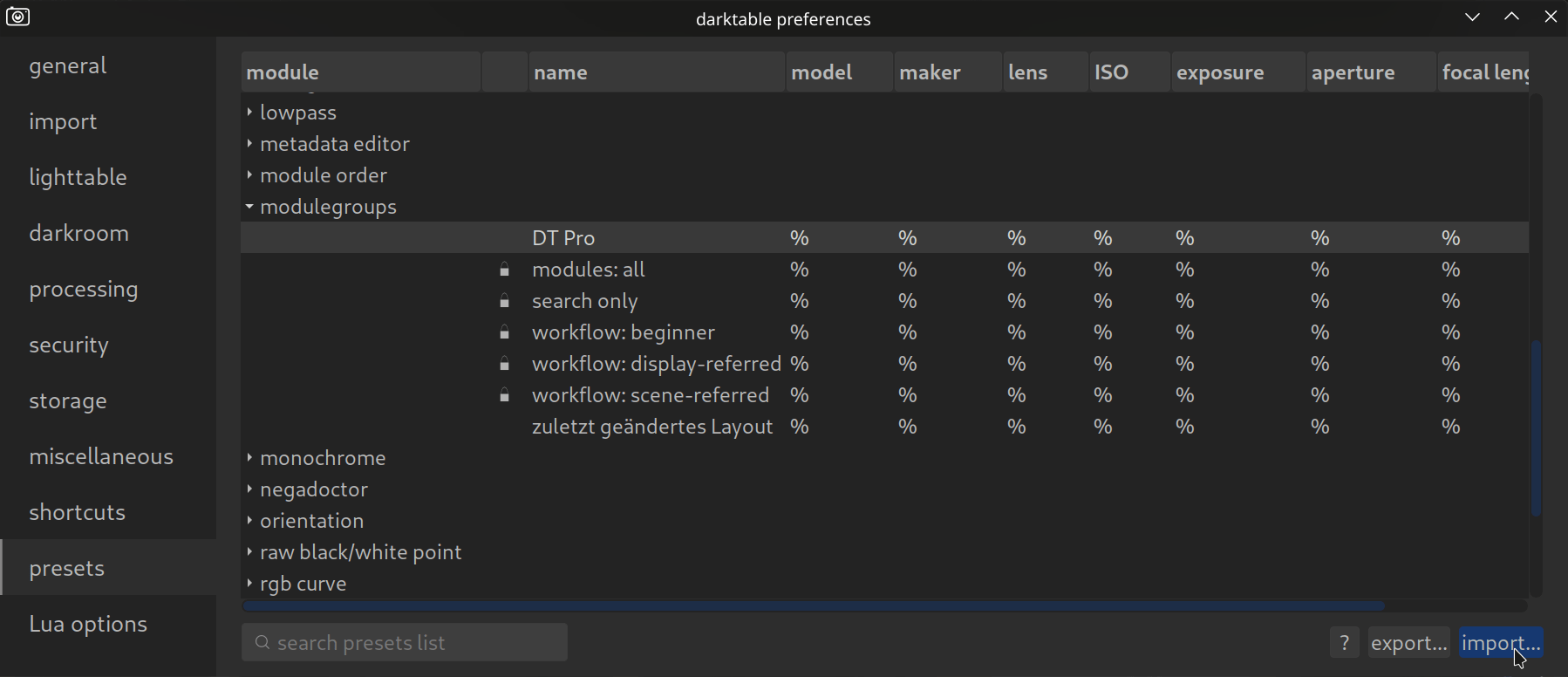Image resolution: width=1568 pixels, height=677 pixels.
Task: Click the vertical scrollbar of the presets list
Action: [1536, 427]
